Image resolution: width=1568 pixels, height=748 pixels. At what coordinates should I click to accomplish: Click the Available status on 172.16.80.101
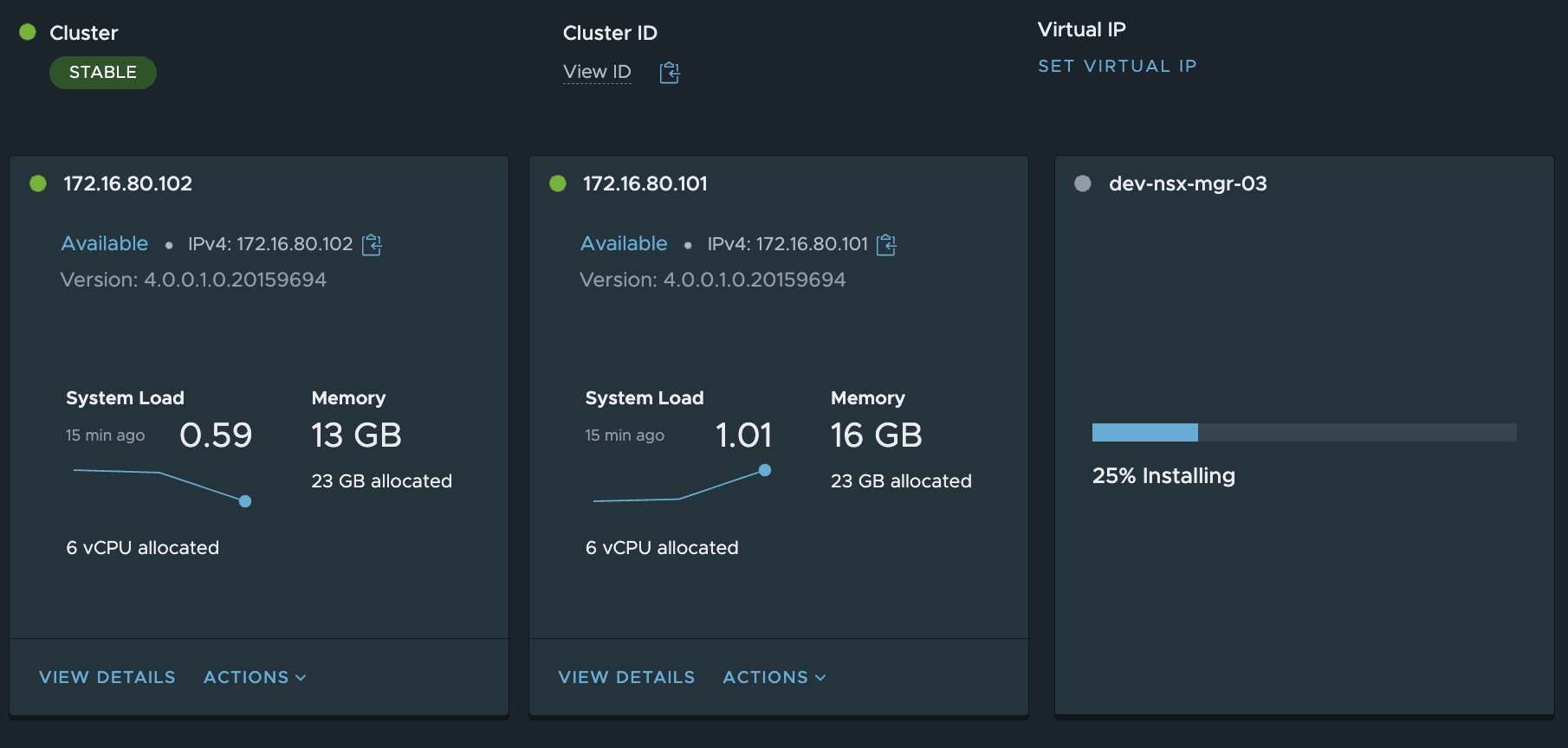click(624, 243)
